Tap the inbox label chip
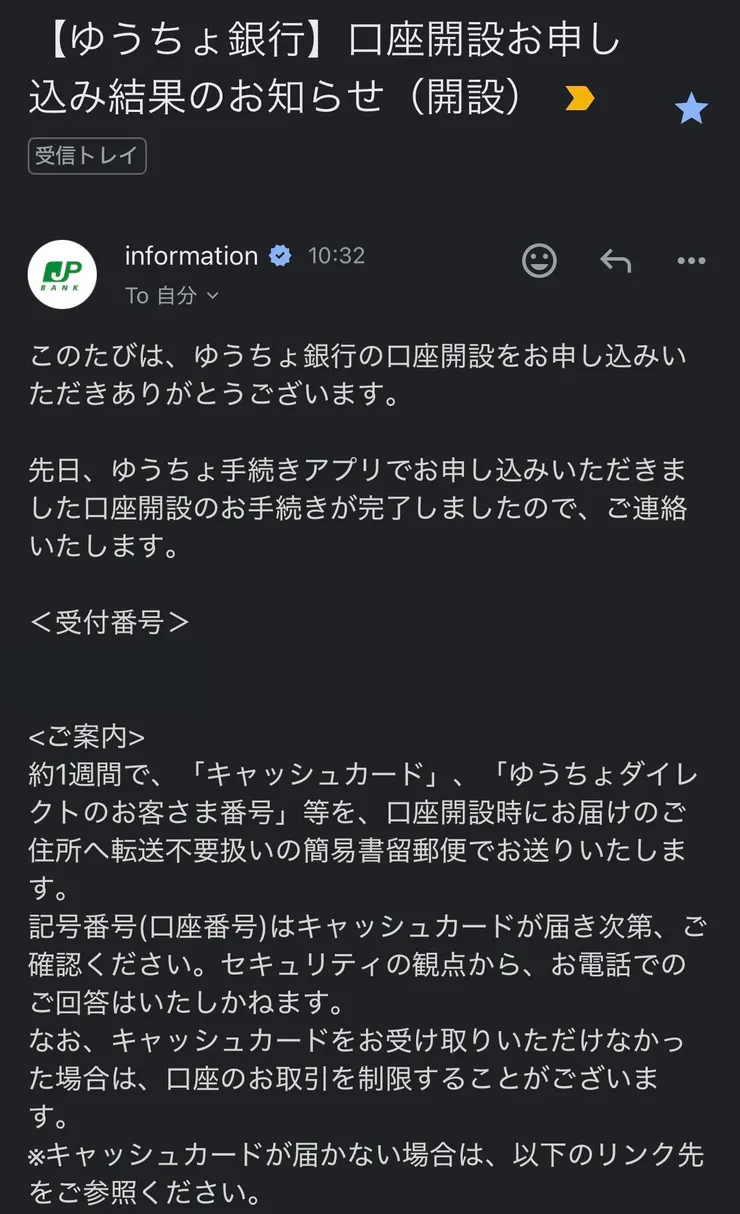 coord(86,156)
